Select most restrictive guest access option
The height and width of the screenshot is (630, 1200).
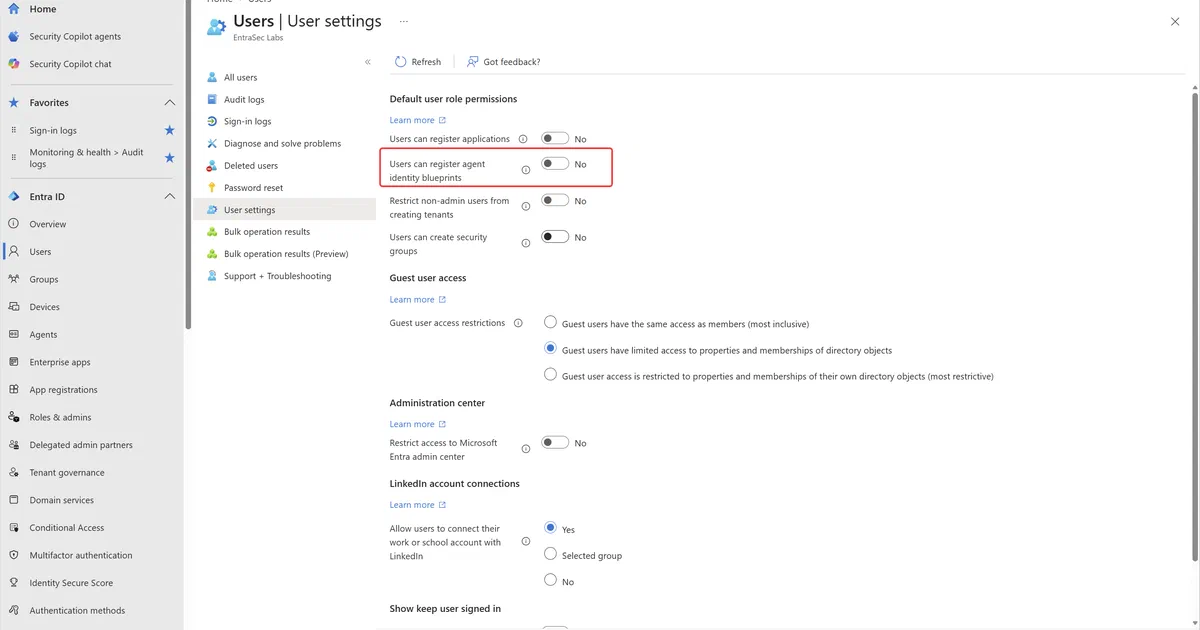tap(550, 375)
